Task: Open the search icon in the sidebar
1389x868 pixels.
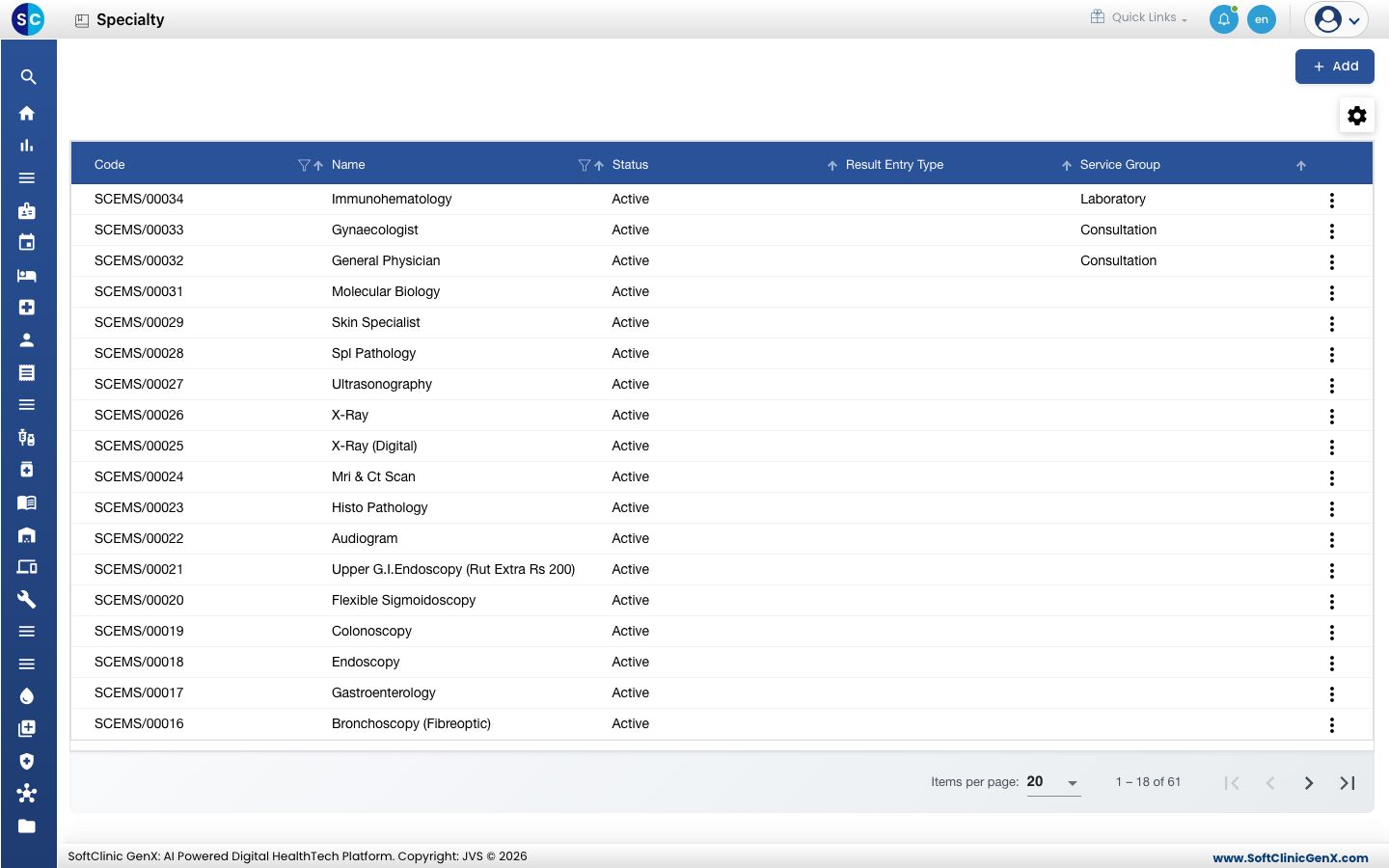Action: coord(28,77)
